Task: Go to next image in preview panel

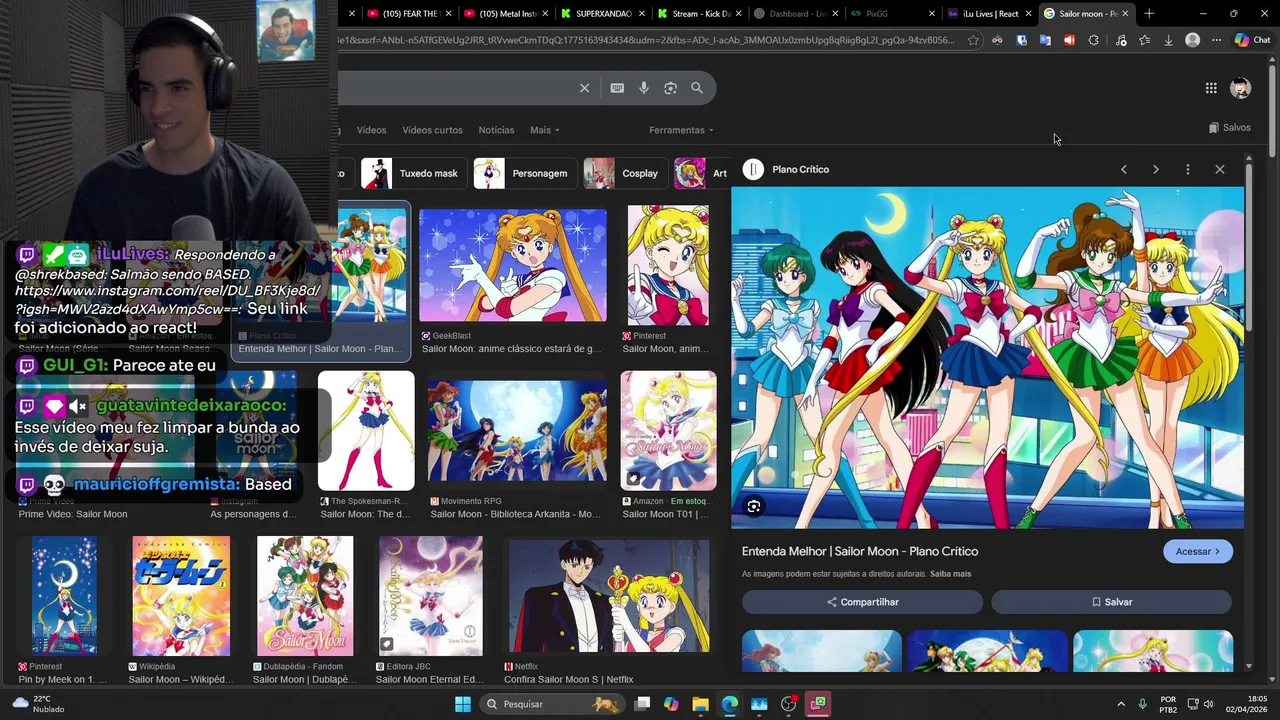Action: click(x=1156, y=170)
